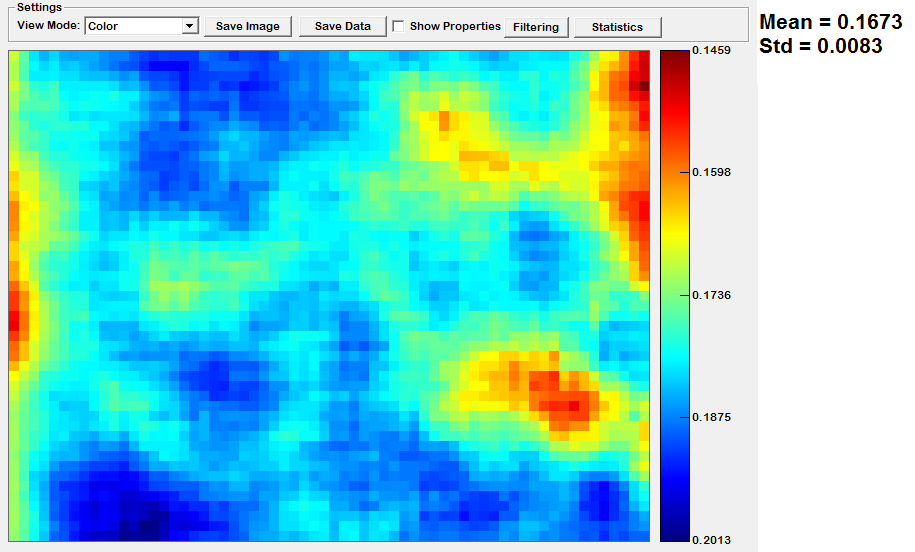This screenshot has width=915, height=552.
Task: Click the Save Data button
Action: (x=342, y=27)
